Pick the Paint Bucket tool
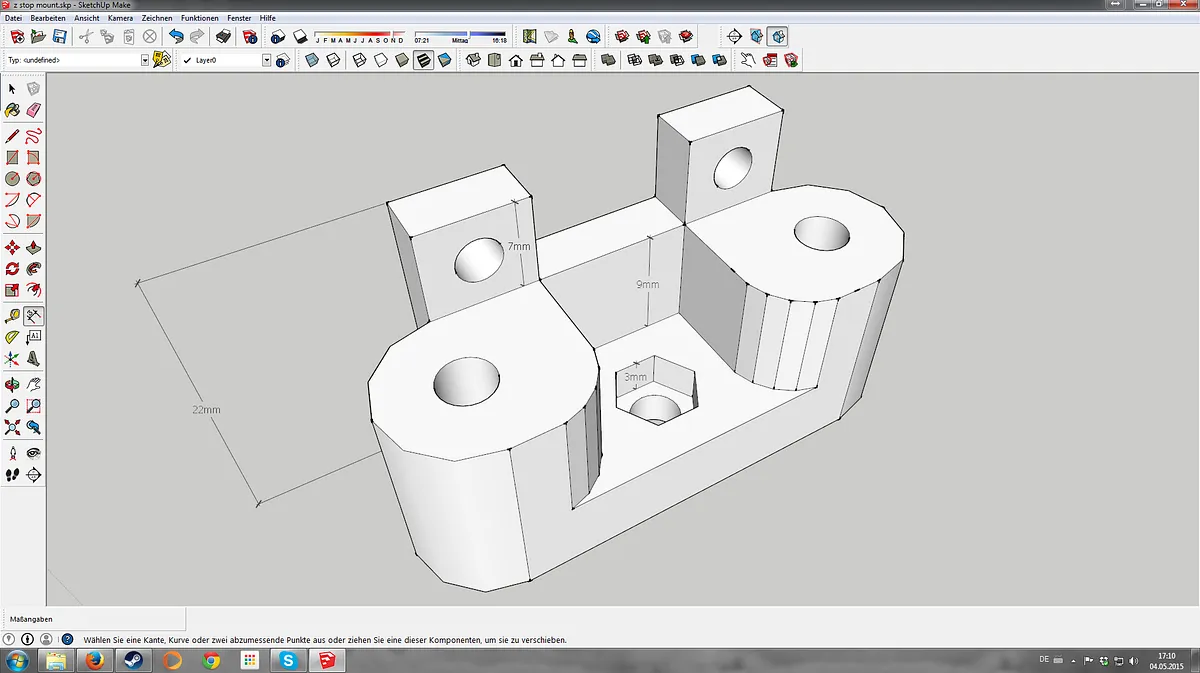This screenshot has width=1200, height=673. pyautogui.click(x=12, y=110)
